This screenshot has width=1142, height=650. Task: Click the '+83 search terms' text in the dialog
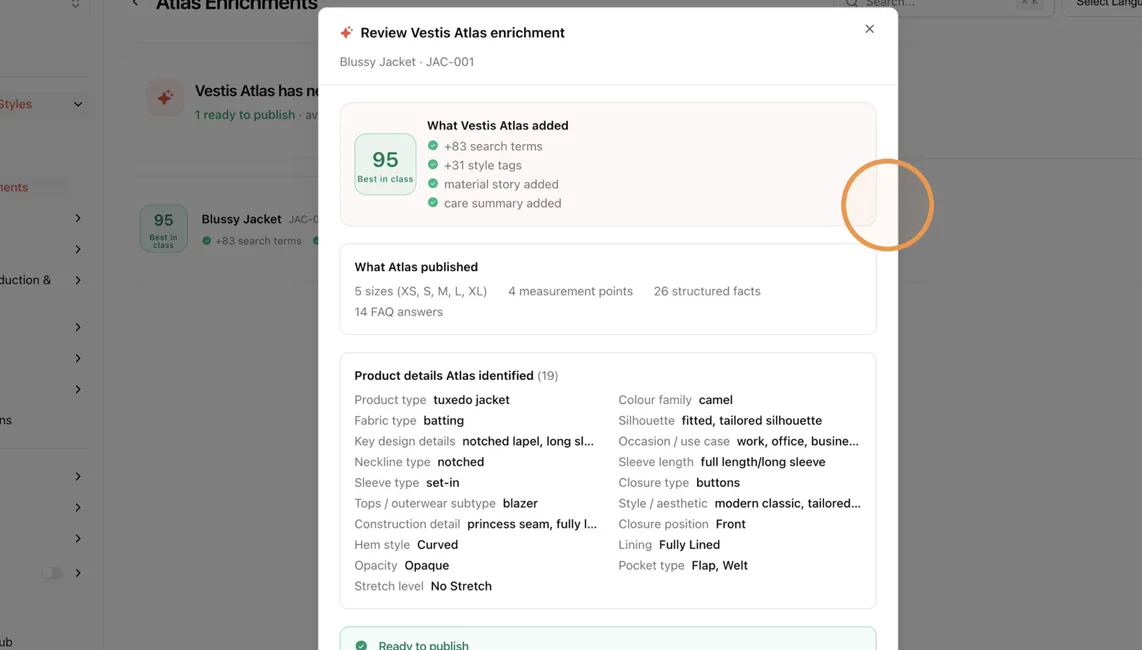point(493,146)
